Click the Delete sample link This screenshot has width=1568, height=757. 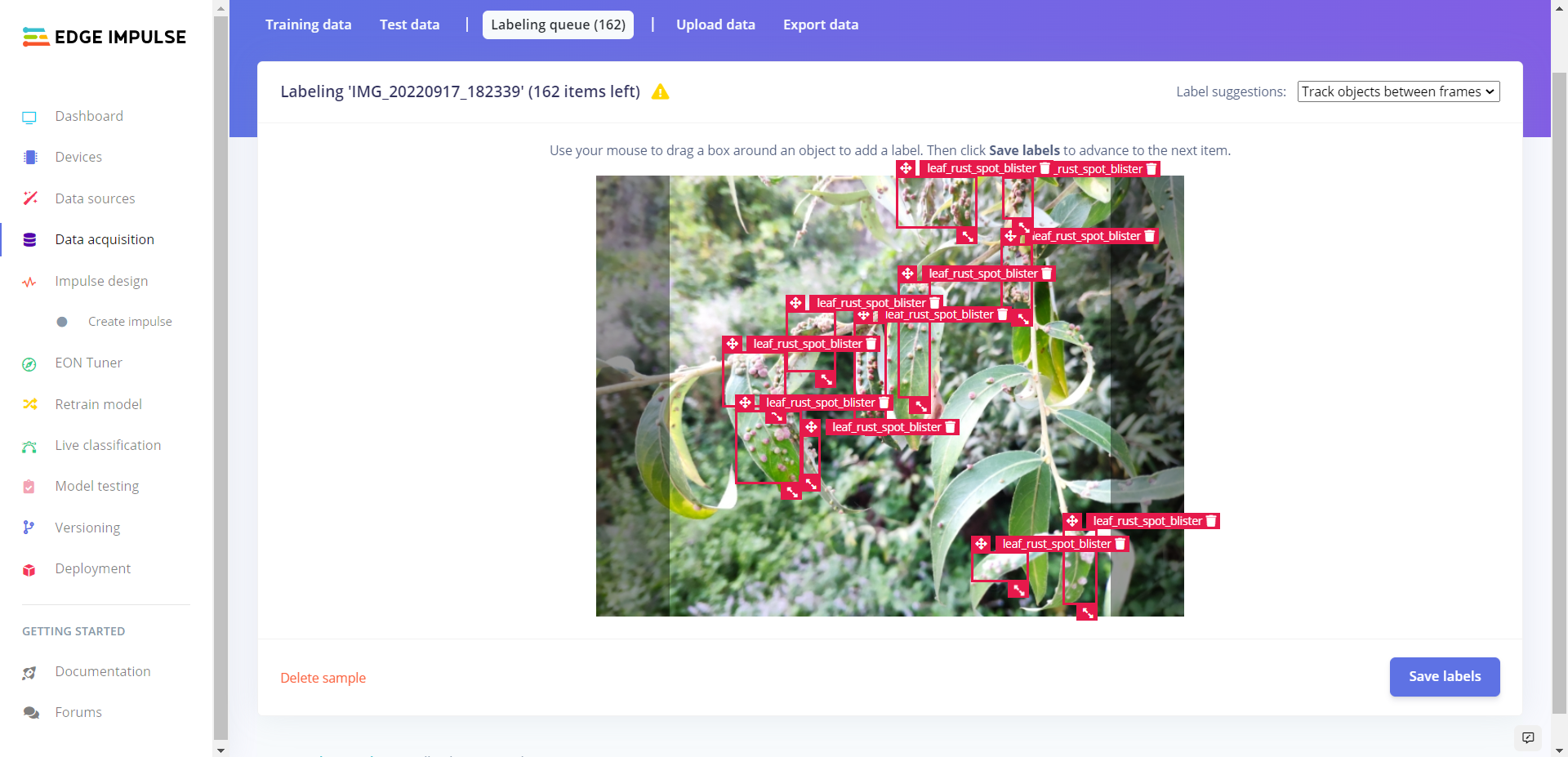pos(323,678)
